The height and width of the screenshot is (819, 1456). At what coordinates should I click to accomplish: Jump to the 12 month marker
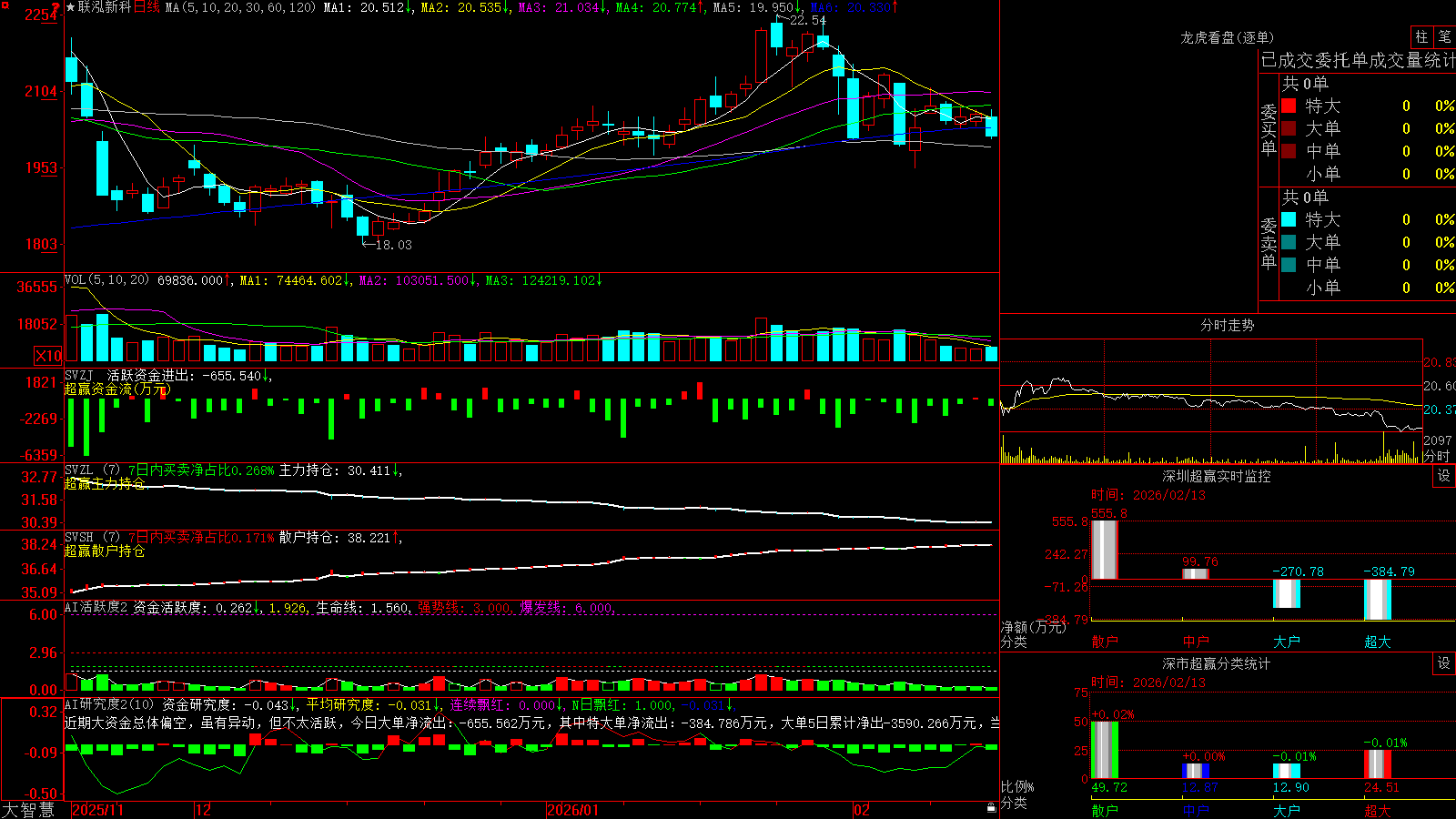(204, 810)
